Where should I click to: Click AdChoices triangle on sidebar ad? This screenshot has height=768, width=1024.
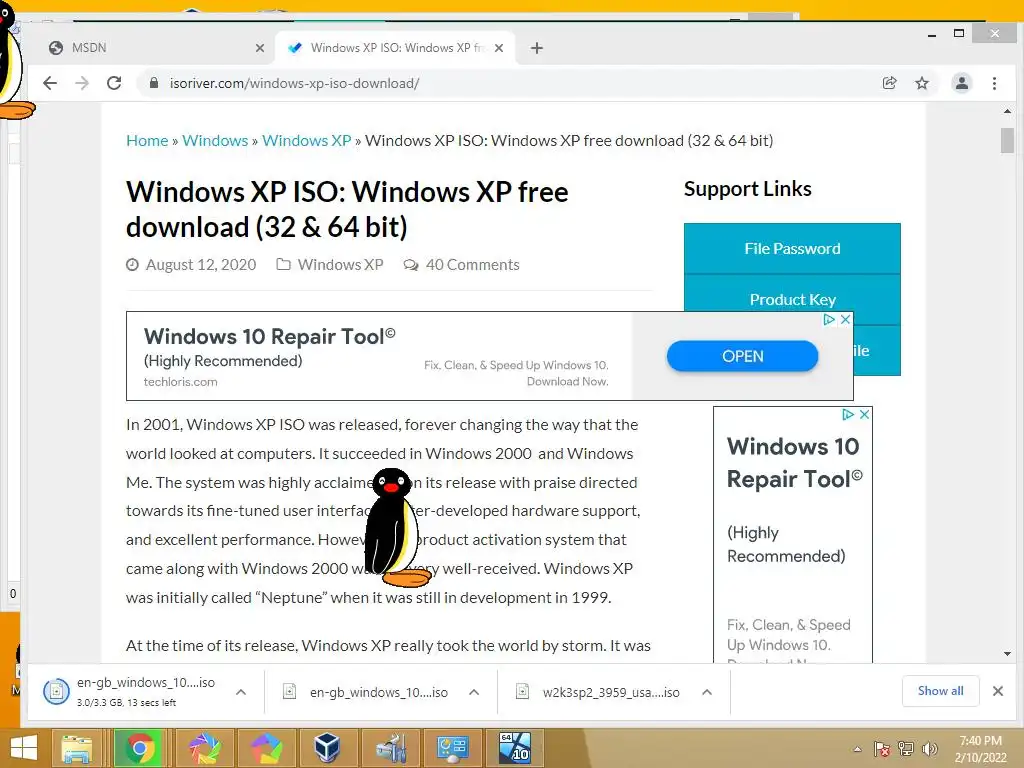[x=848, y=414]
